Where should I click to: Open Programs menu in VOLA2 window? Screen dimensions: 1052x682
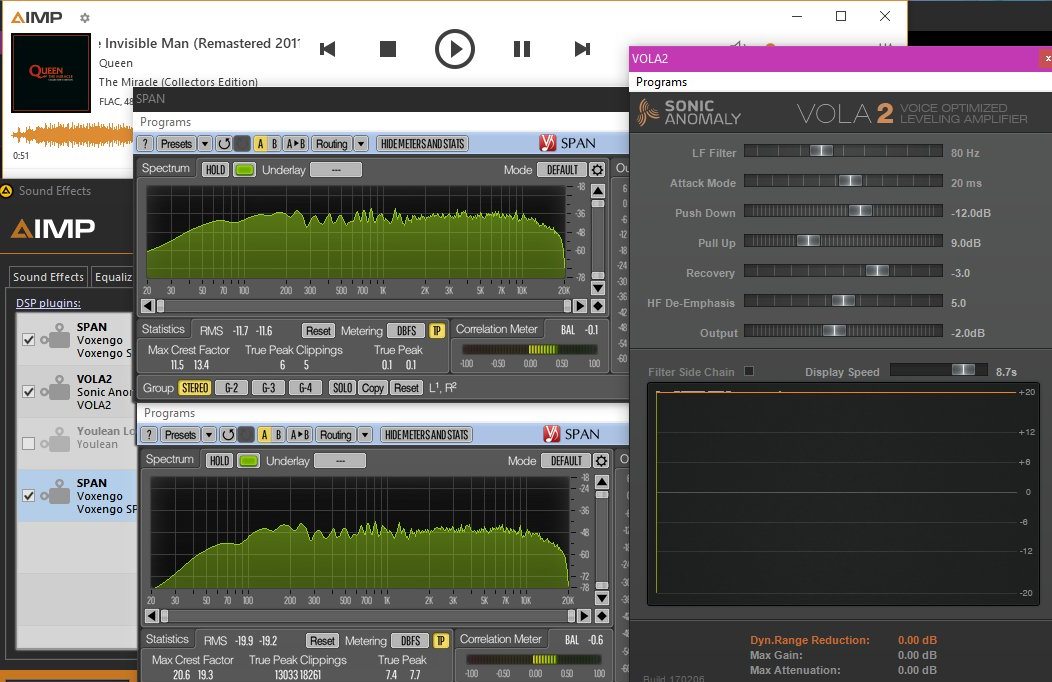[661, 82]
